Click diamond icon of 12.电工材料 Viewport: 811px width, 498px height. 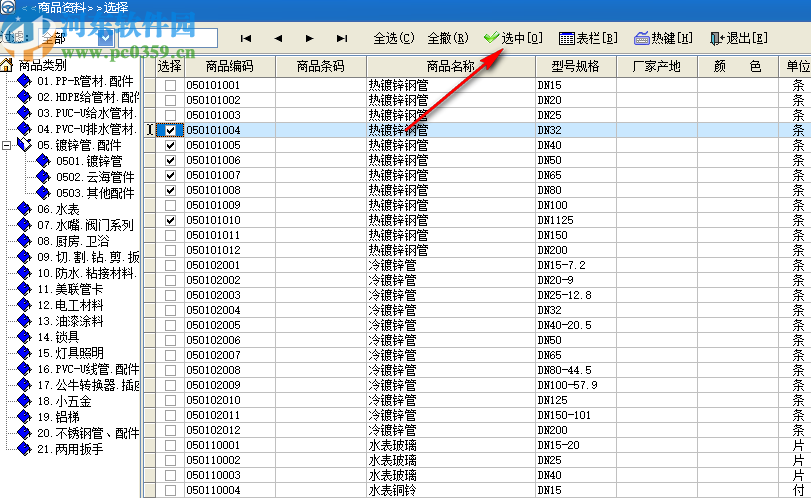24,305
